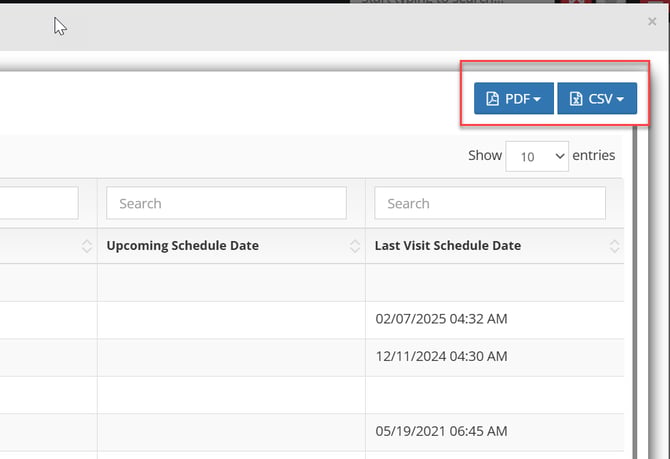670x459 pixels.
Task: Click the PDF file icon
Action: click(x=492, y=99)
